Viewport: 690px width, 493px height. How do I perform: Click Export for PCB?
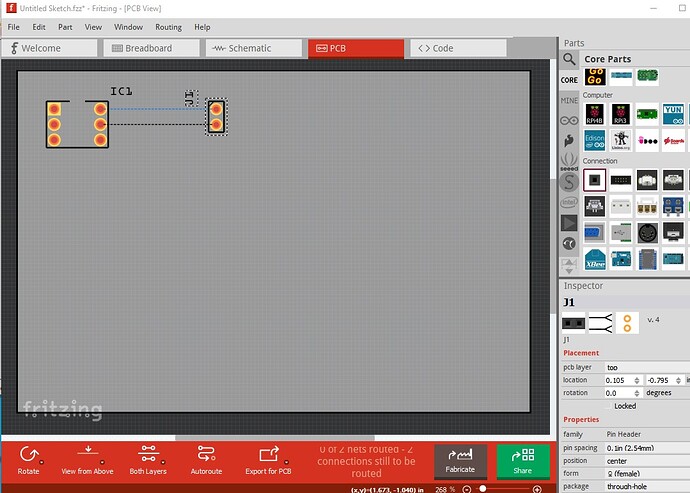pyautogui.click(x=268, y=460)
